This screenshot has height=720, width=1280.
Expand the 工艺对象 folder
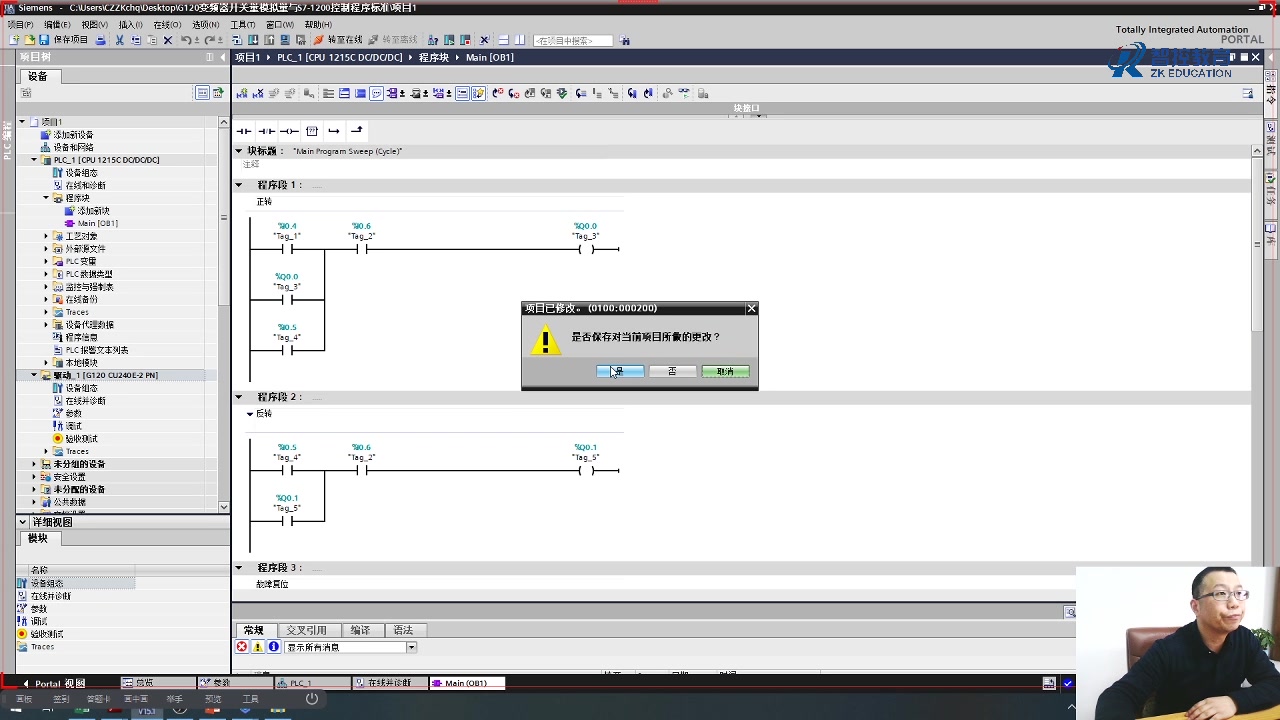tap(46, 236)
